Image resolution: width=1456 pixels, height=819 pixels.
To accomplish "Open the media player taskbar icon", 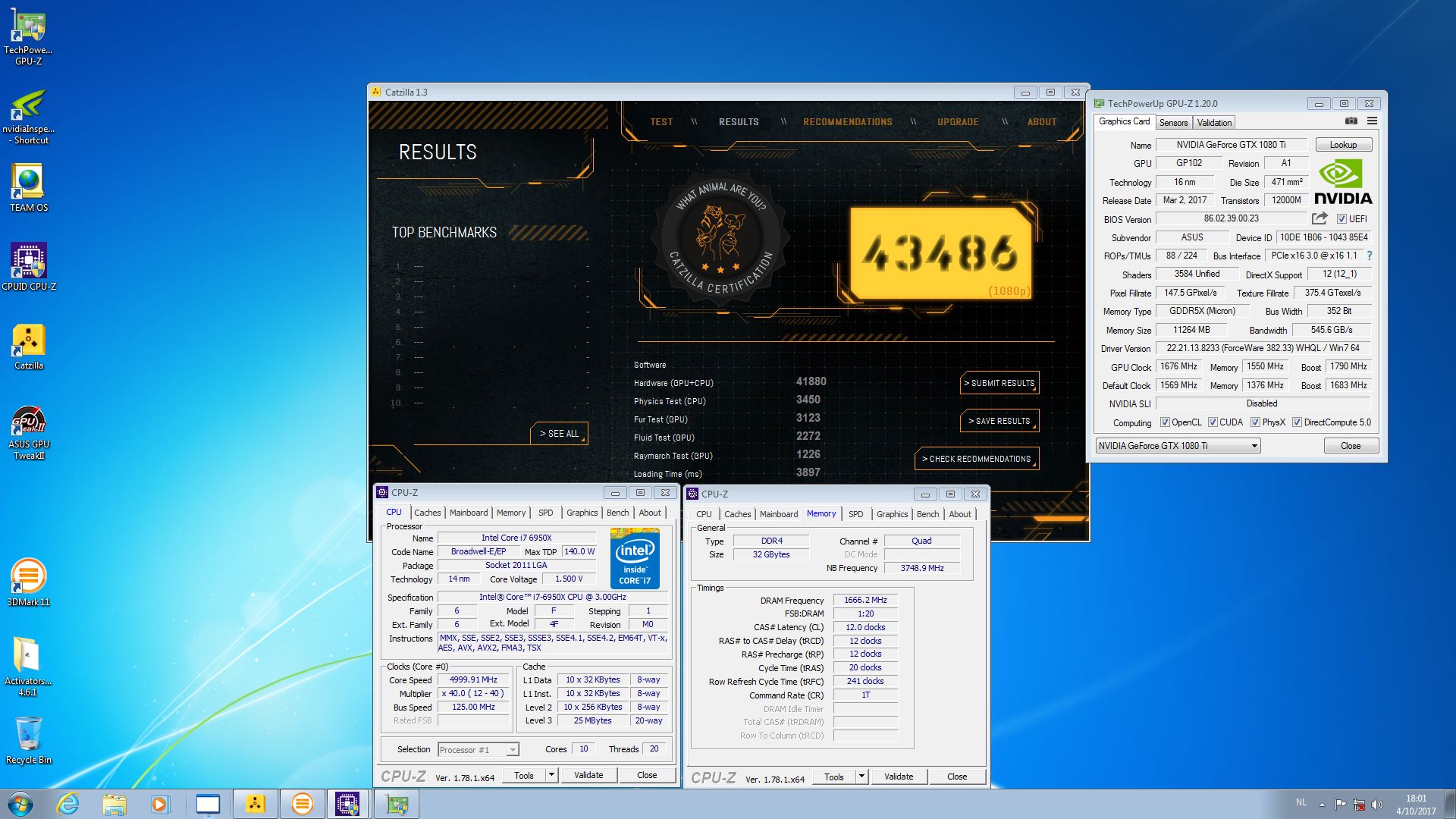I will [x=160, y=804].
